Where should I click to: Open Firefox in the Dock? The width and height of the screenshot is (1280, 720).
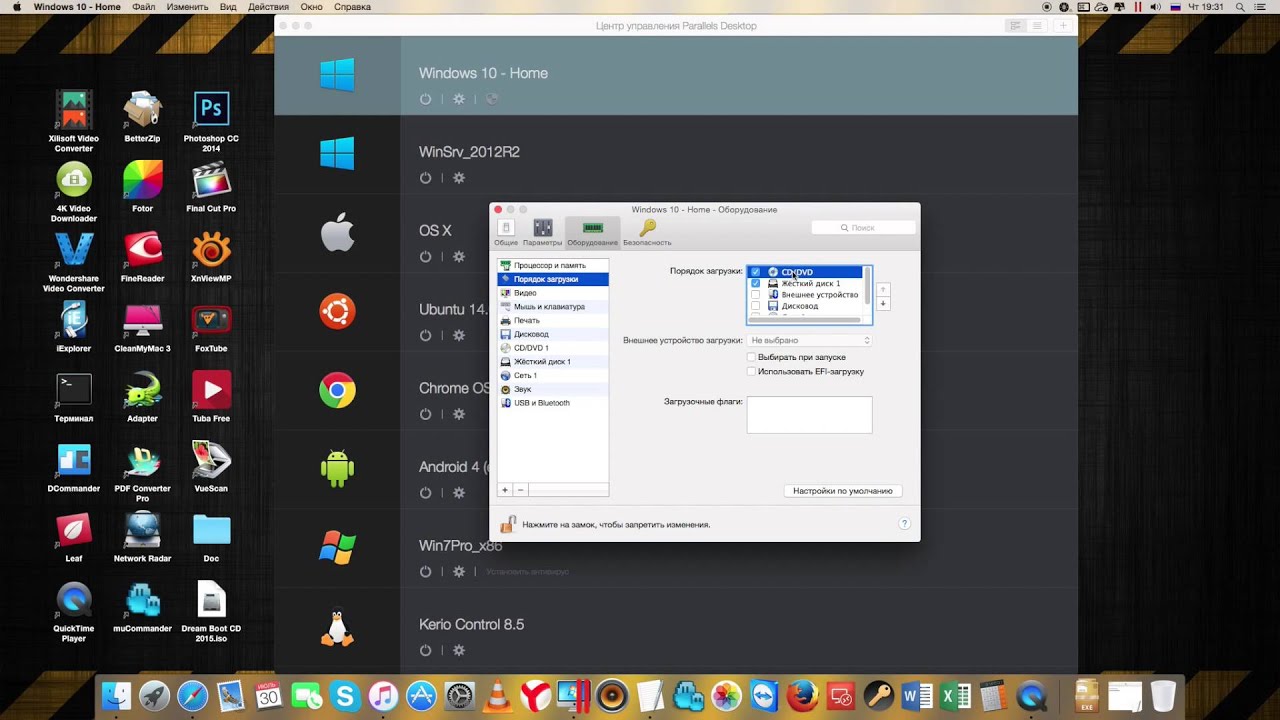click(x=801, y=696)
